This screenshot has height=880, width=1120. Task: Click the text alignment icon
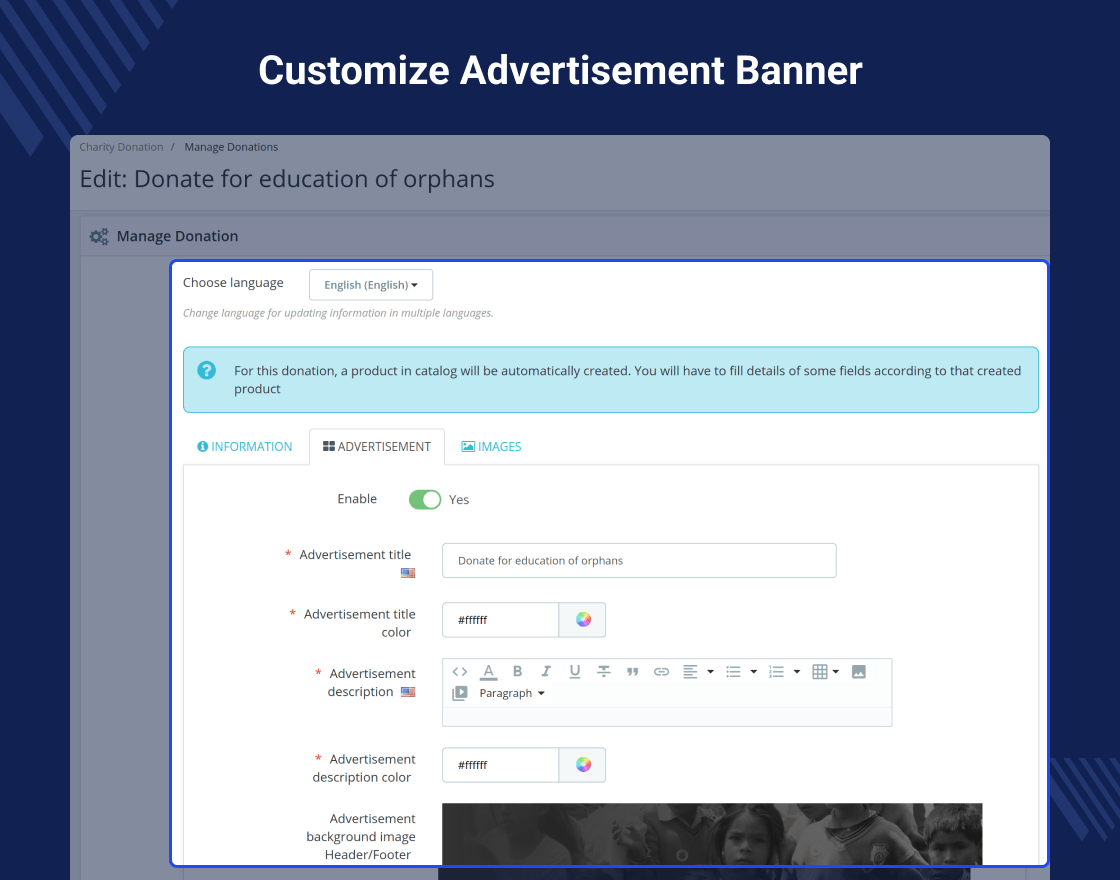point(690,671)
